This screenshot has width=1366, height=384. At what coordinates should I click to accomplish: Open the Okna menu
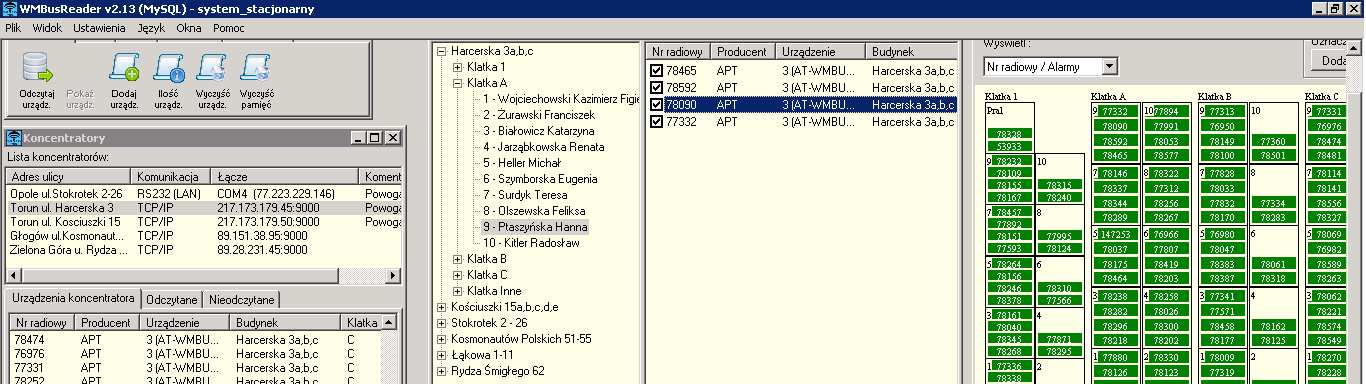[x=189, y=28]
